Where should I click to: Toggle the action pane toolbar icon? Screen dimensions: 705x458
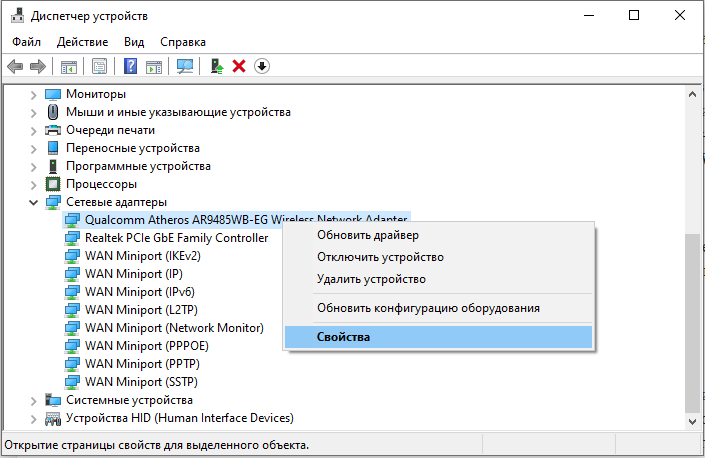[154, 67]
